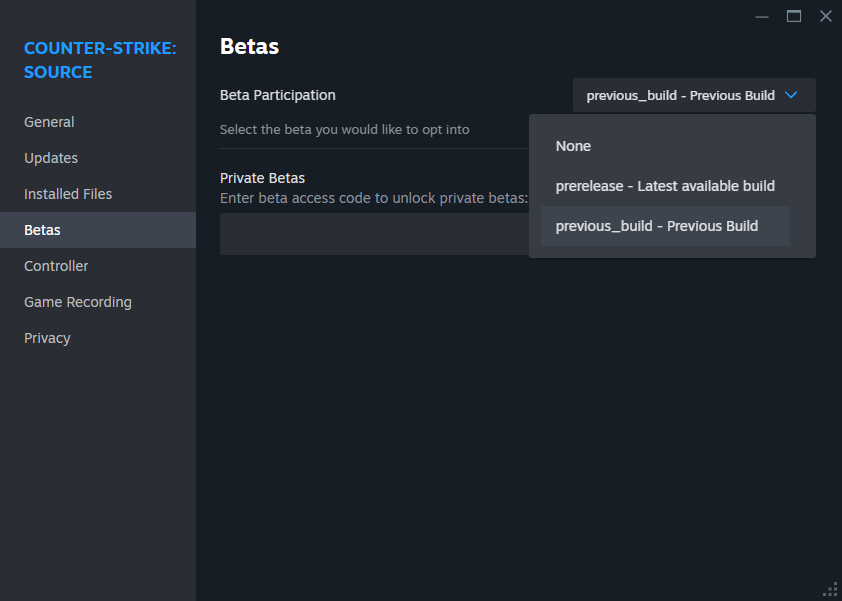Choose None from the beta list
Viewport: 842px width, 601px height.
pyautogui.click(x=665, y=146)
